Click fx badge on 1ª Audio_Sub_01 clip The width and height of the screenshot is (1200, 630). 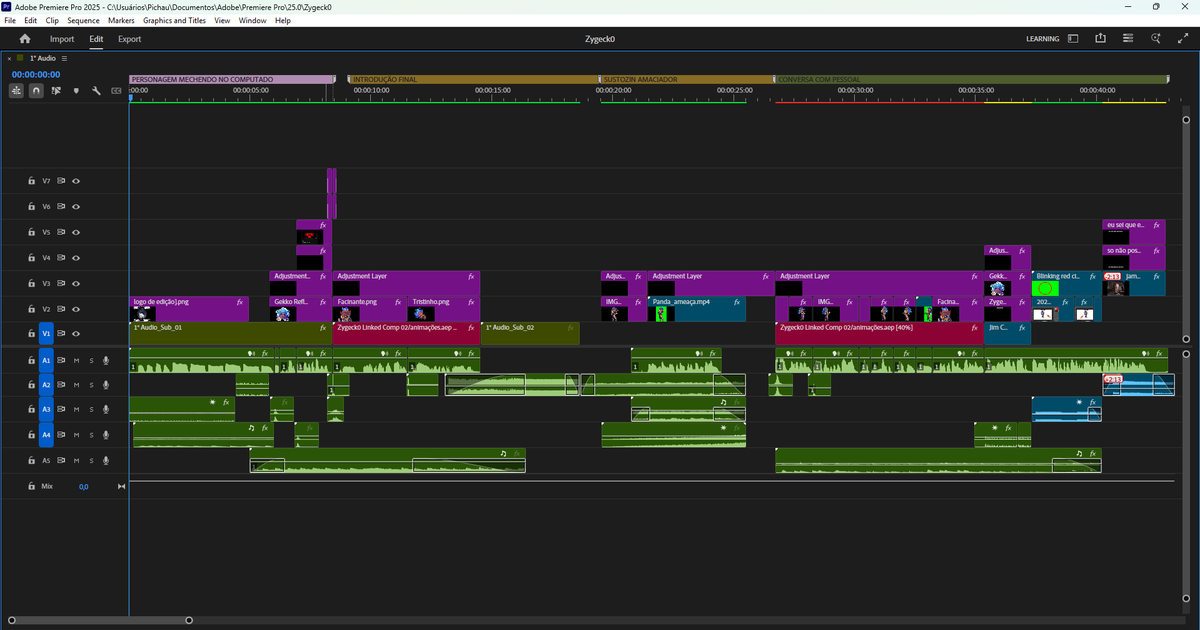(323, 327)
